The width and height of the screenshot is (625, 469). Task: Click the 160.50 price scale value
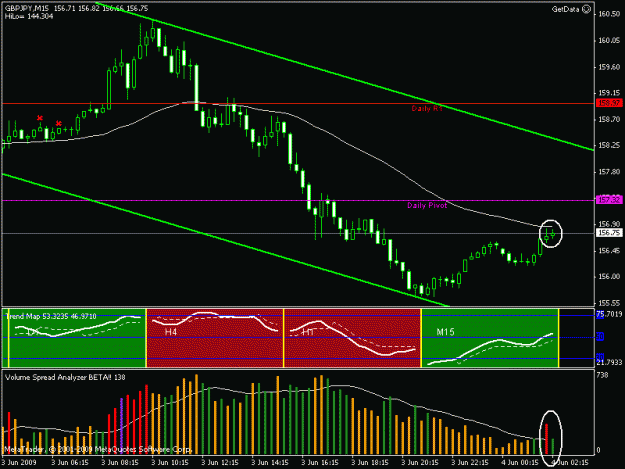pos(609,14)
